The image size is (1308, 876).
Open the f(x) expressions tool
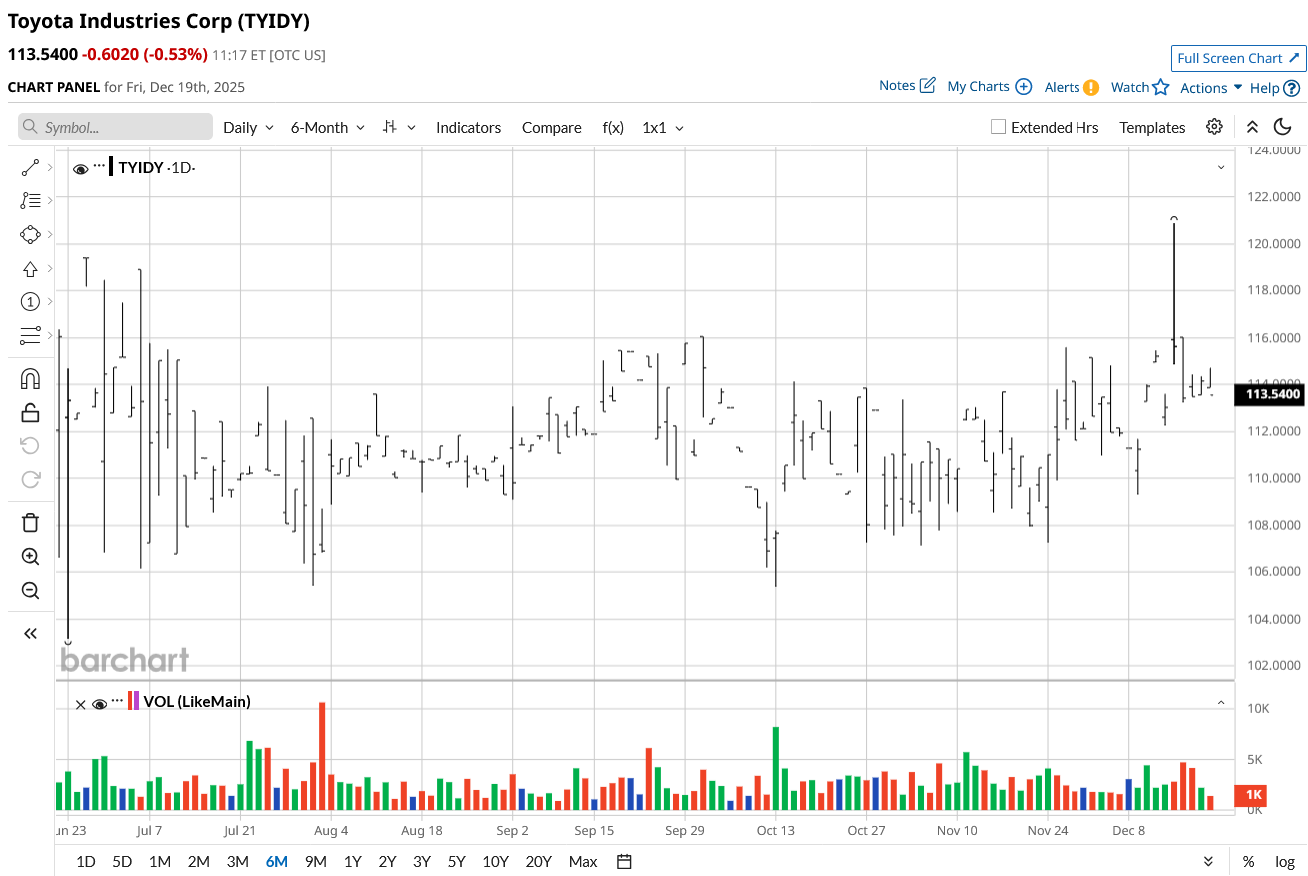(x=613, y=128)
